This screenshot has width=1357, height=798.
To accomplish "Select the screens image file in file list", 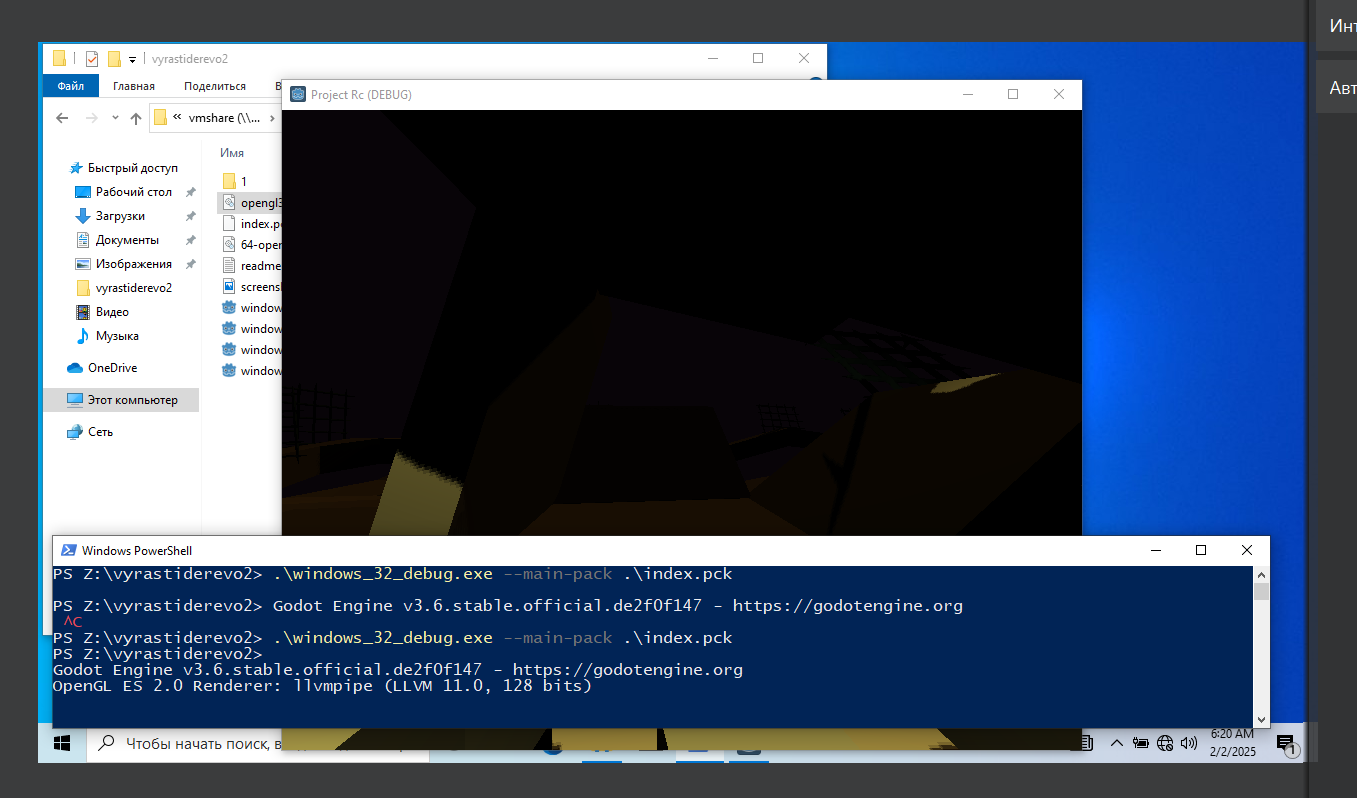I will coord(252,287).
